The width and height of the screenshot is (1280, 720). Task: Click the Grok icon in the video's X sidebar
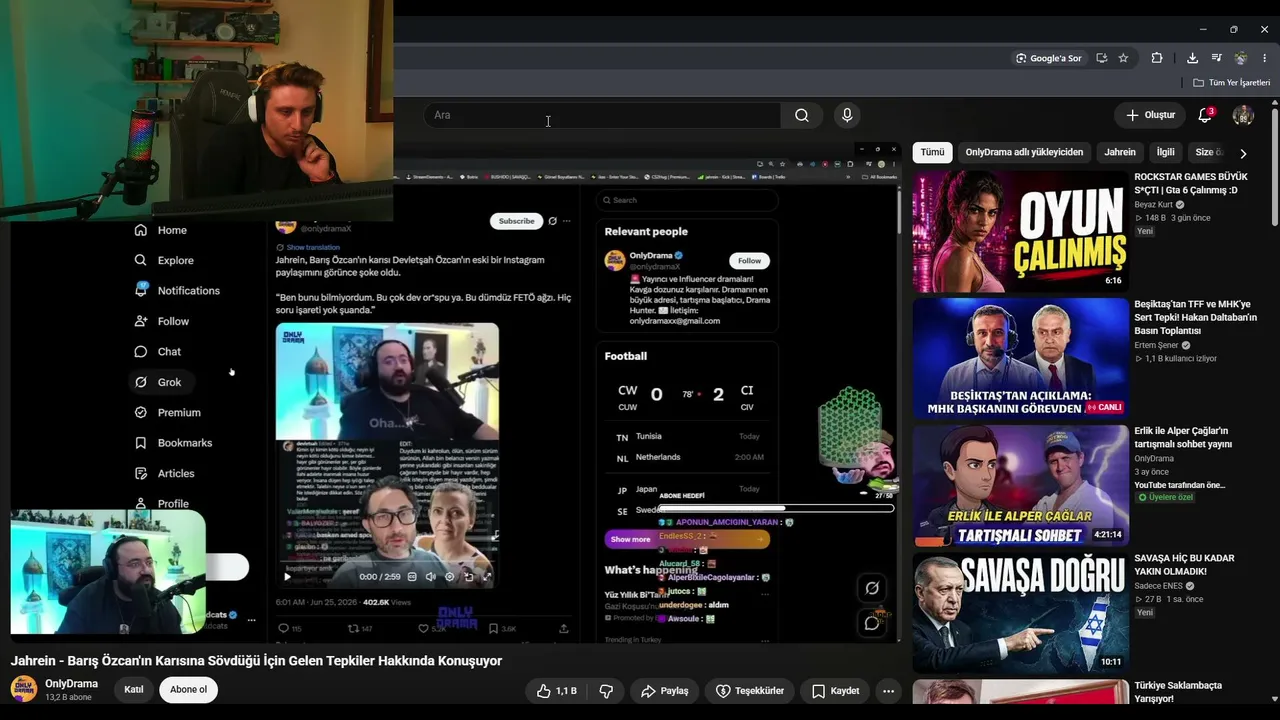click(x=141, y=382)
